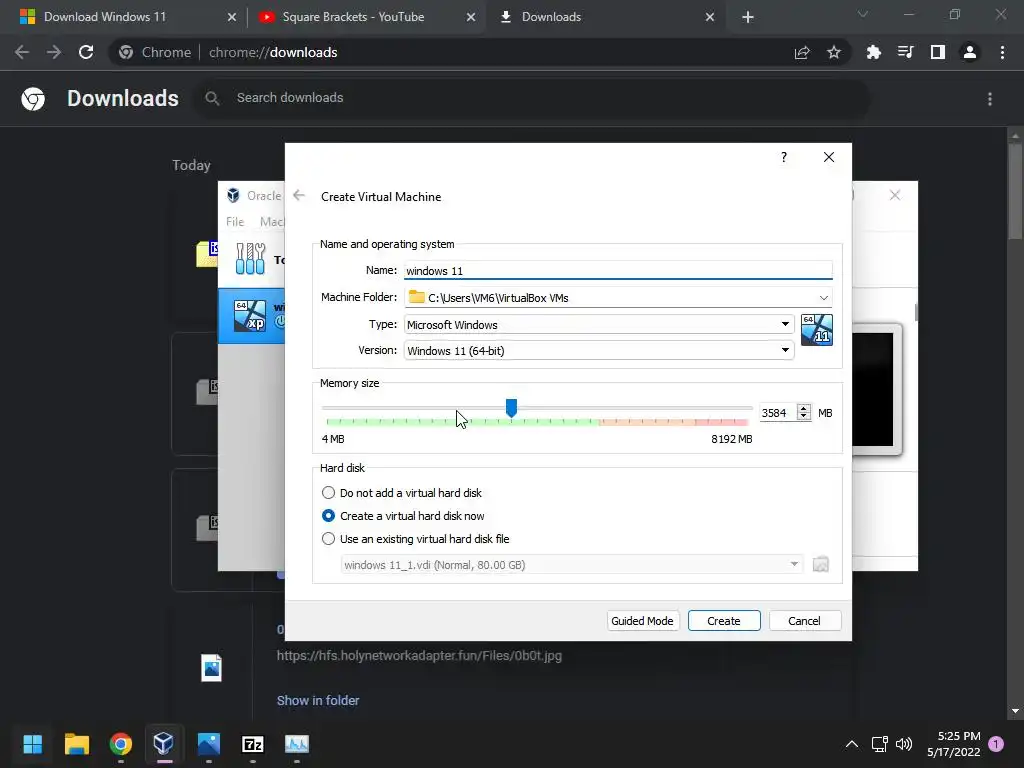Open Downloads page more actions menu

(x=990, y=99)
